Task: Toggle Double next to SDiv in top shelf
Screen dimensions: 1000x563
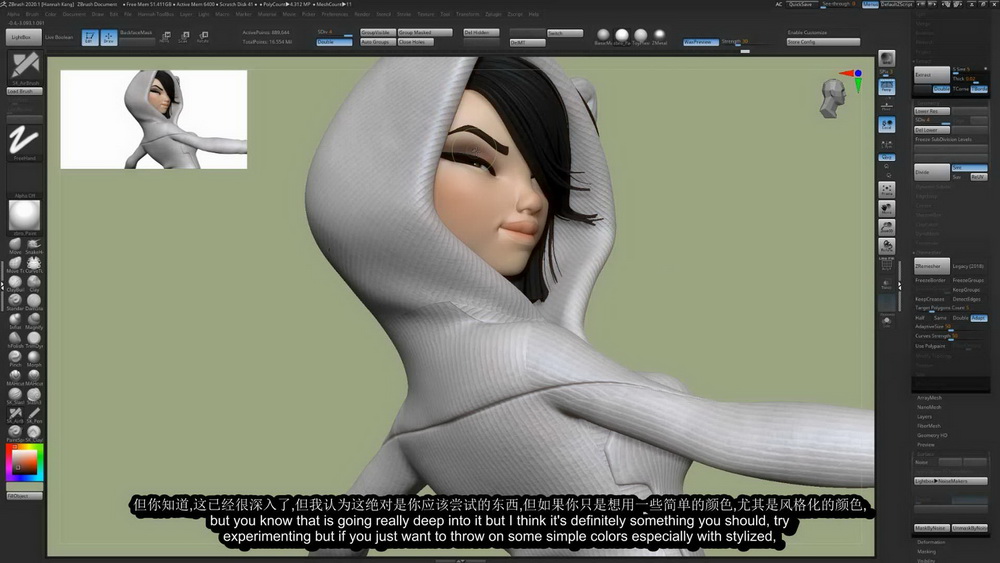Action: click(x=334, y=42)
